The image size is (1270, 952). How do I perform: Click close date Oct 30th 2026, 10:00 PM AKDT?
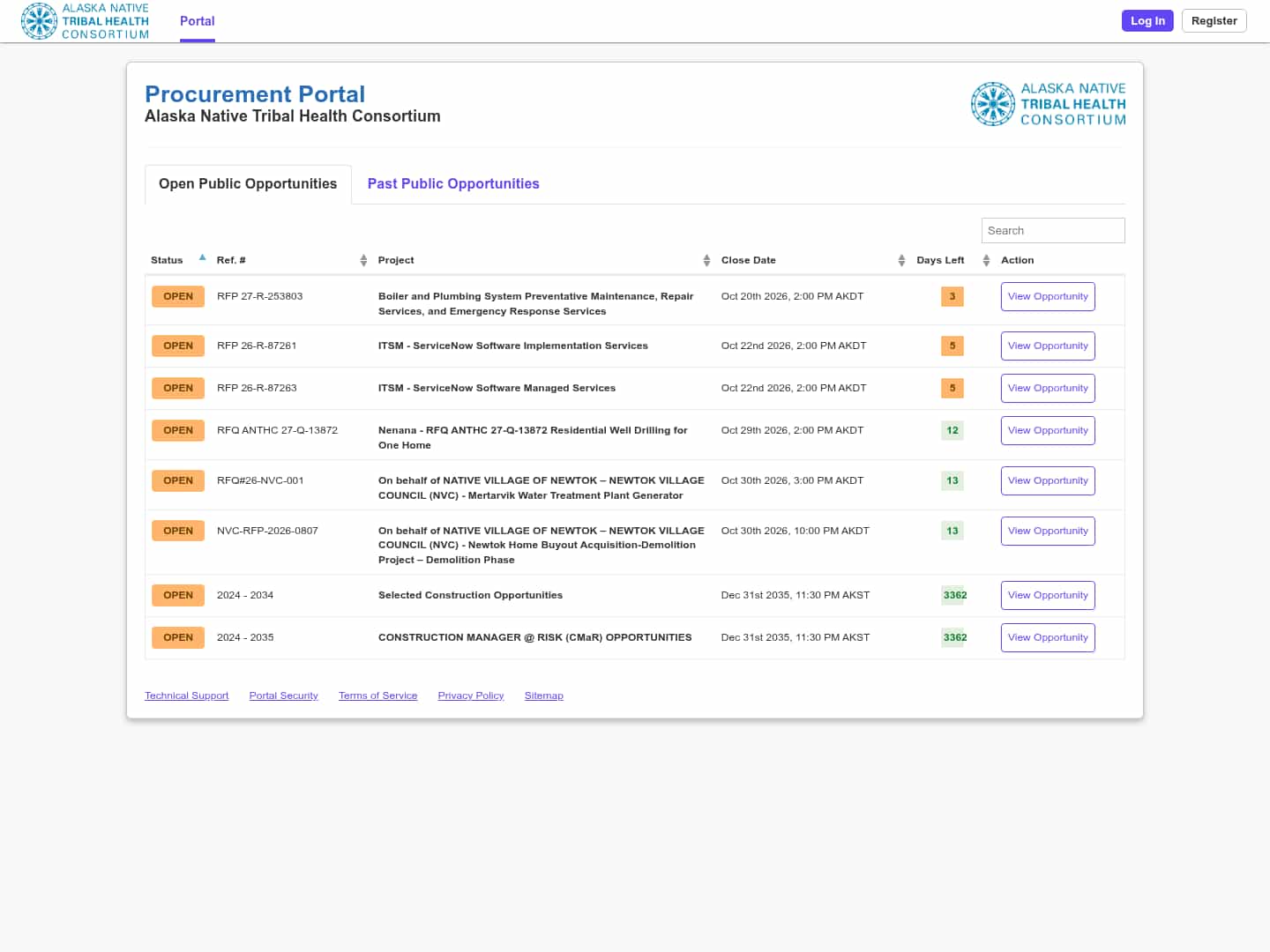point(796,531)
